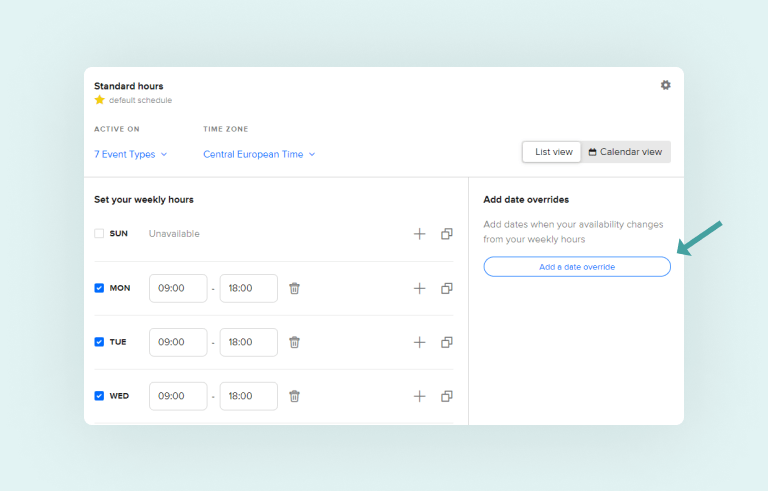Delete Monday's time interval
This screenshot has width=768, height=491.
[294, 288]
